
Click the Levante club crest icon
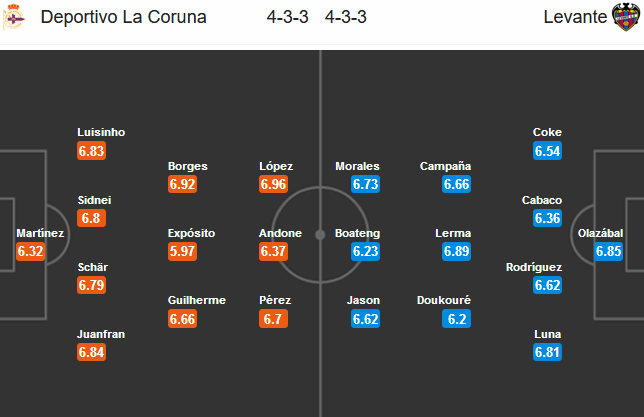[x=624, y=17]
